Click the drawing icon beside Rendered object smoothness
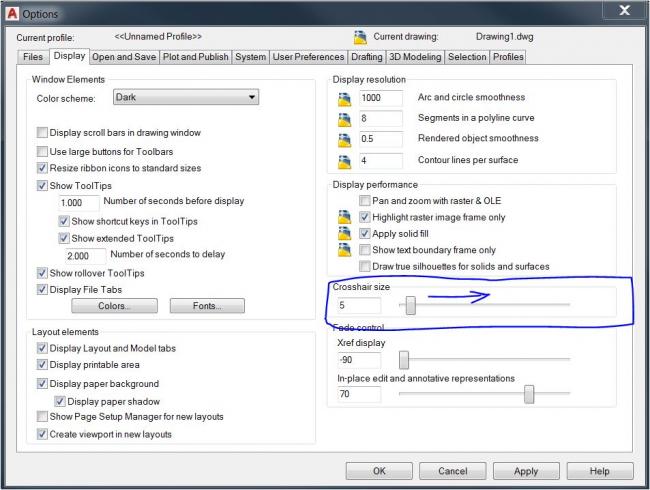 pos(346,139)
